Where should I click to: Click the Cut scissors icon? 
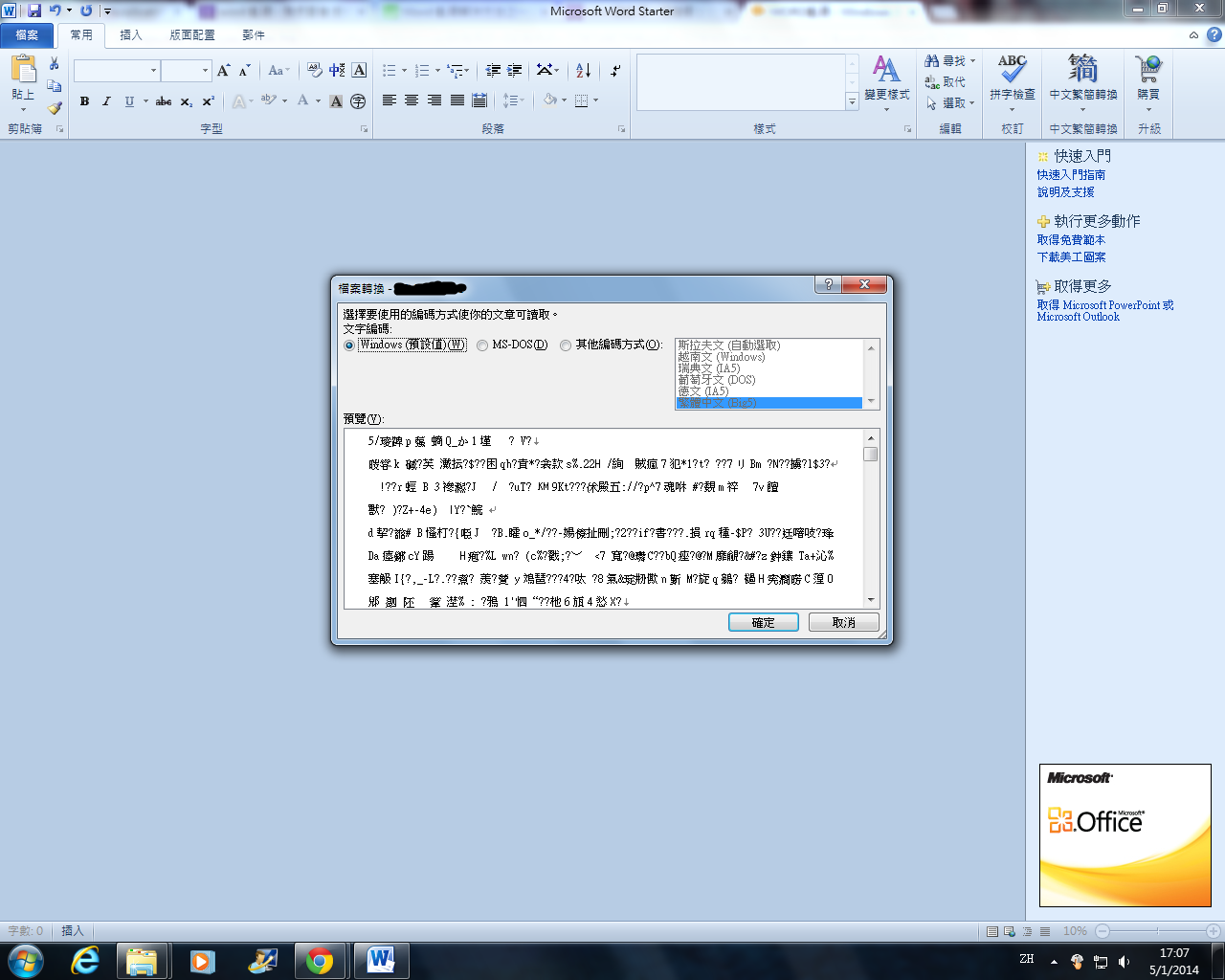coord(55,63)
